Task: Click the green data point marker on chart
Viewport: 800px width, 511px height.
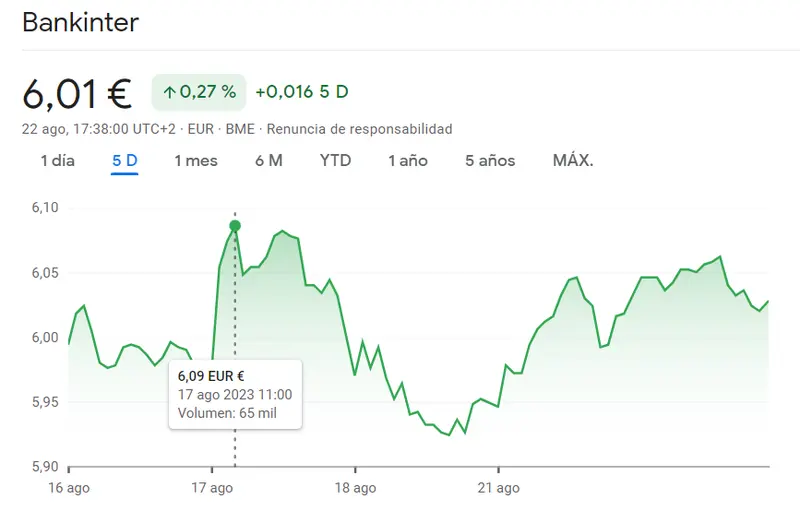Action: (235, 226)
